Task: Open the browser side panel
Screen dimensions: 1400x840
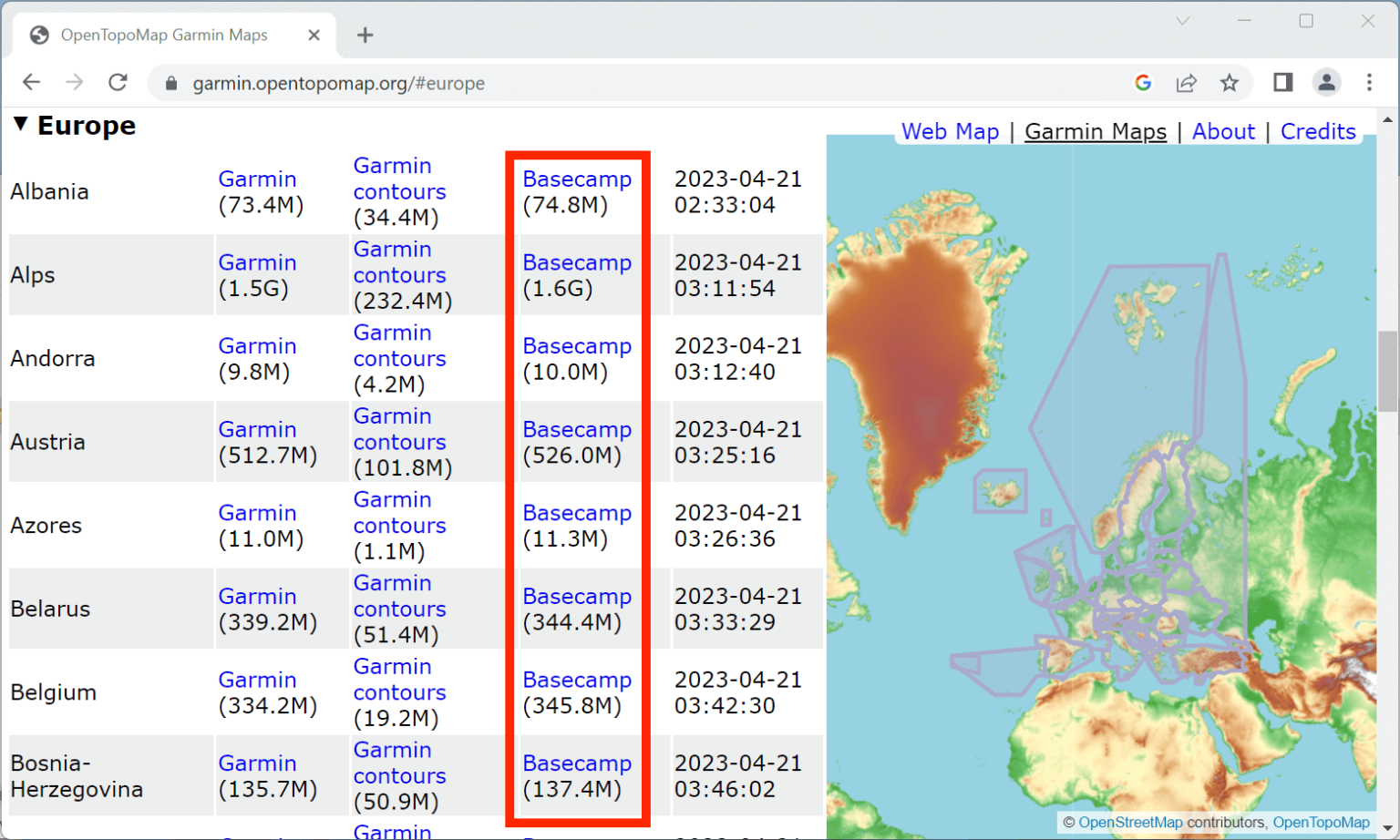Action: point(1282,82)
